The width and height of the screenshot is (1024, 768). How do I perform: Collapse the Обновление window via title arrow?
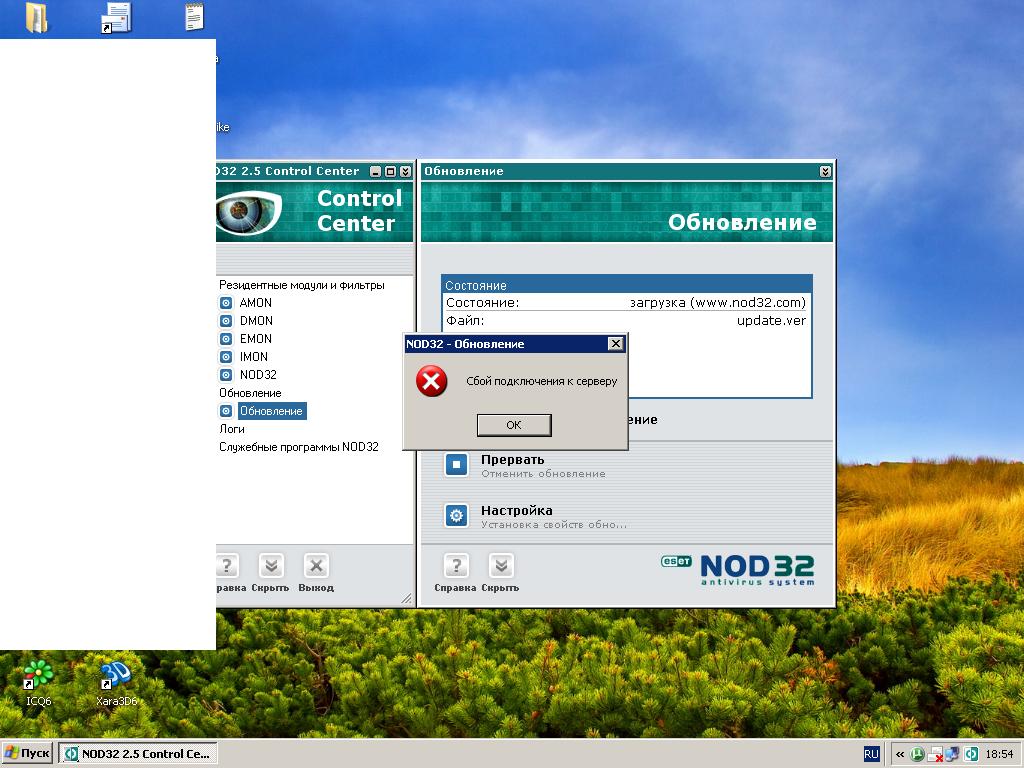825,171
